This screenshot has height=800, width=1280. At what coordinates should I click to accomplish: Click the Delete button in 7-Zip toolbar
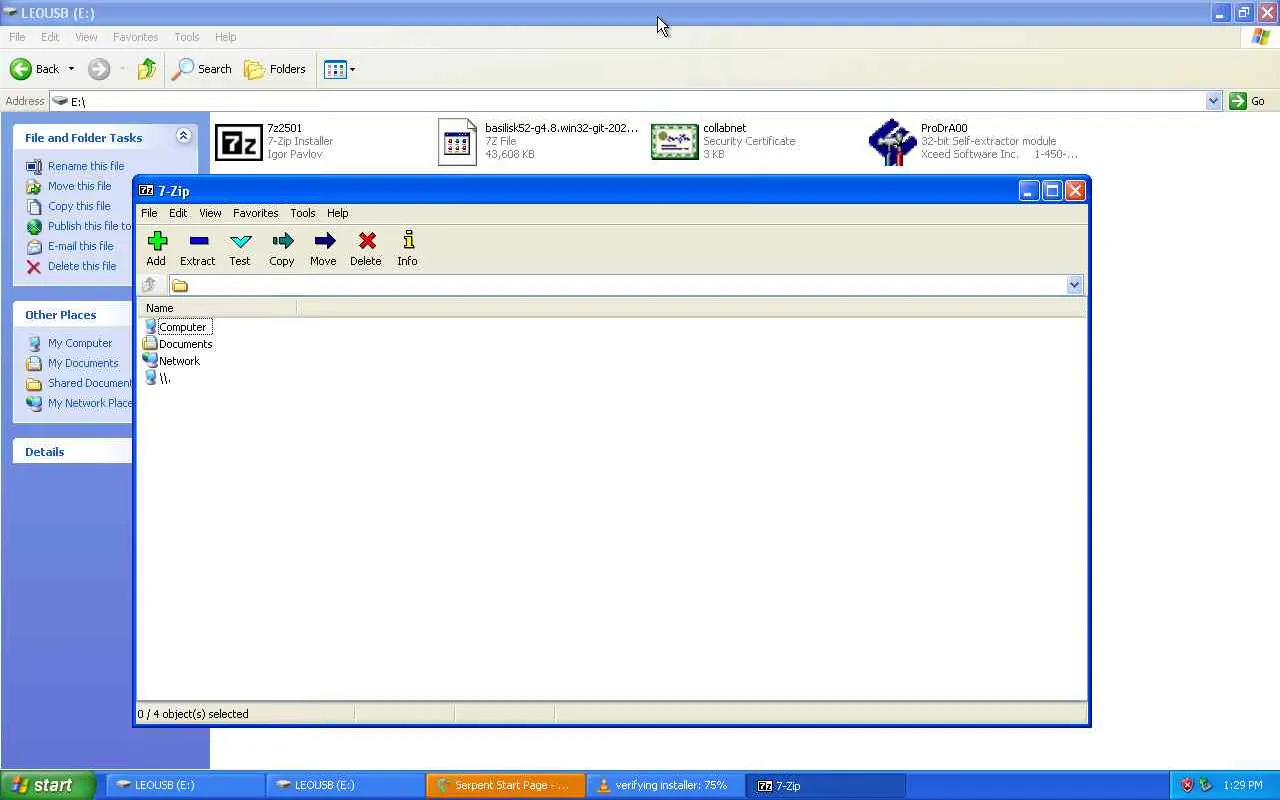click(366, 249)
